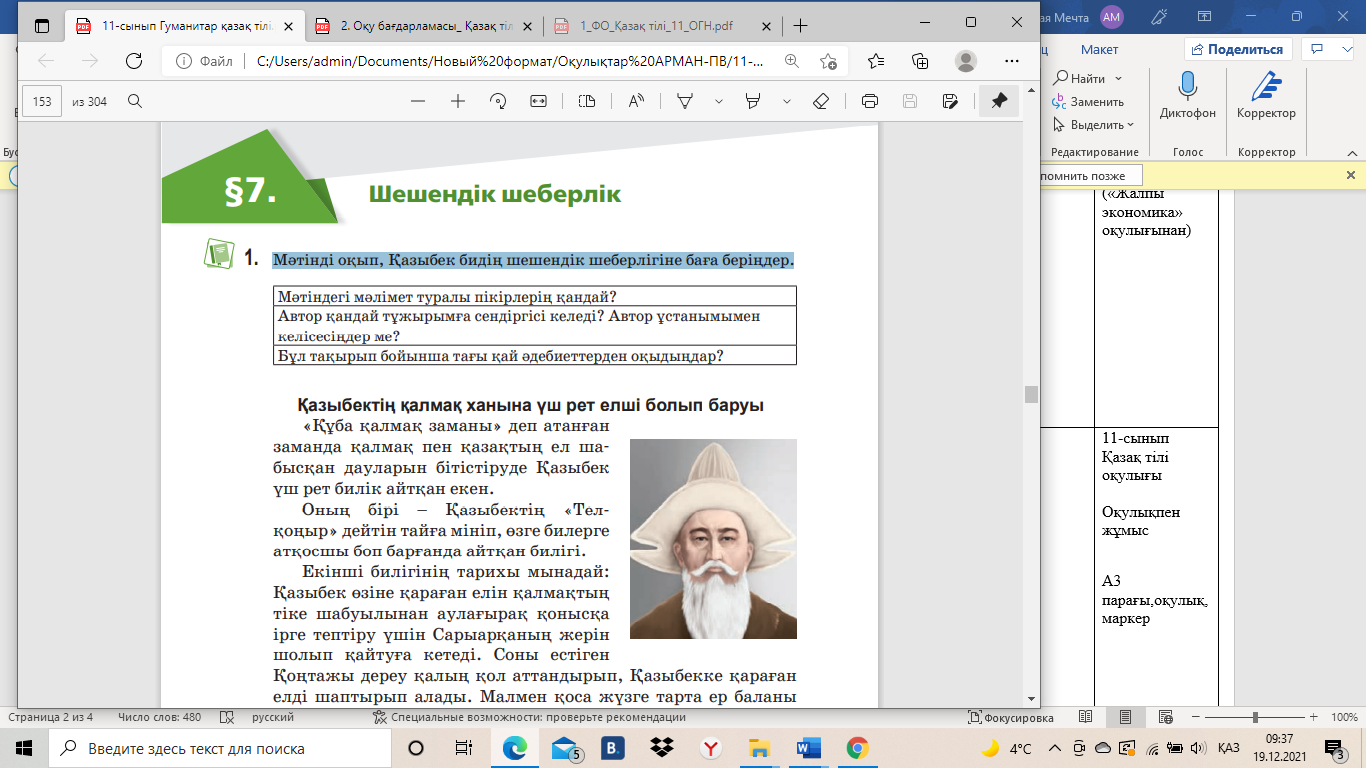The image size is (1366, 768).
Task: Expand the highlight tool options arrow
Action: coord(787,101)
